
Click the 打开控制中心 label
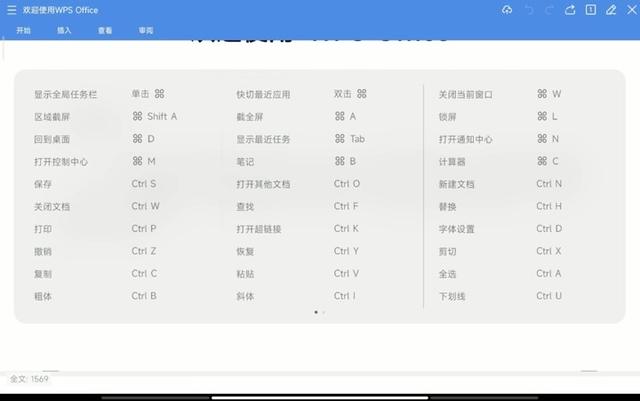61,162
